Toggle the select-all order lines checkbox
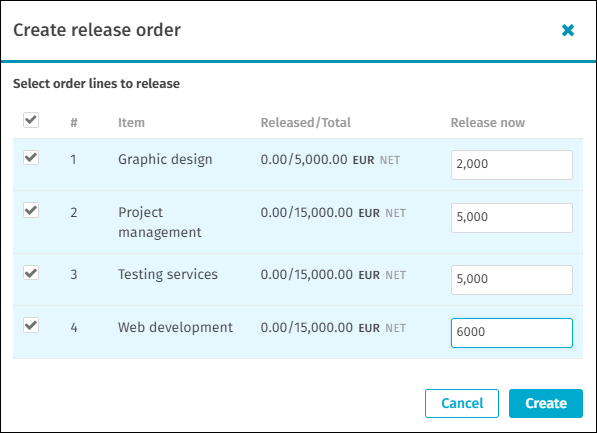The height and width of the screenshot is (433, 597). tap(31, 120)
